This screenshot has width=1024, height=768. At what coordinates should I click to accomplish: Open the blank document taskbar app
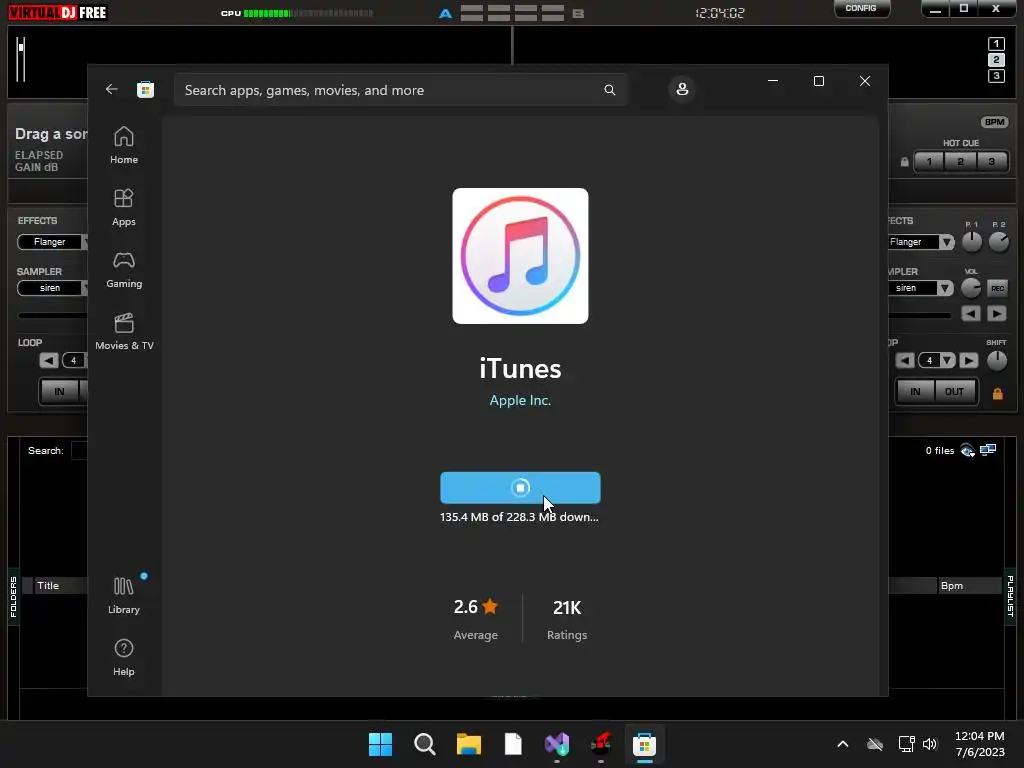point(513,744)
